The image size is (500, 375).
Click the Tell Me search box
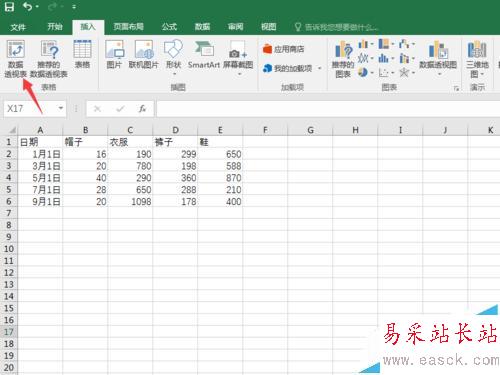click(x=337, y=27)
